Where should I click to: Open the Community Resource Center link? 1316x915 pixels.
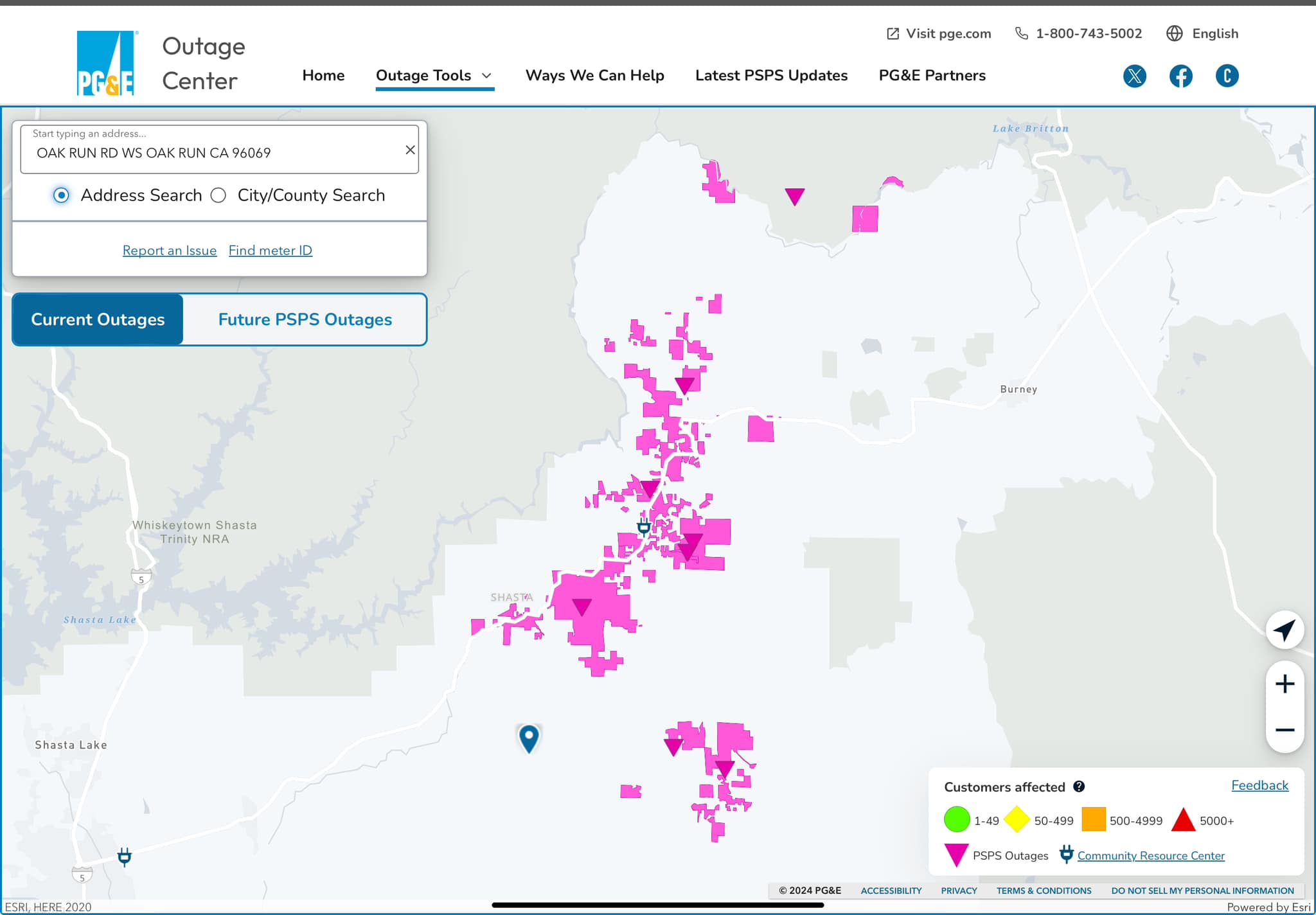tap(1151, 856)
